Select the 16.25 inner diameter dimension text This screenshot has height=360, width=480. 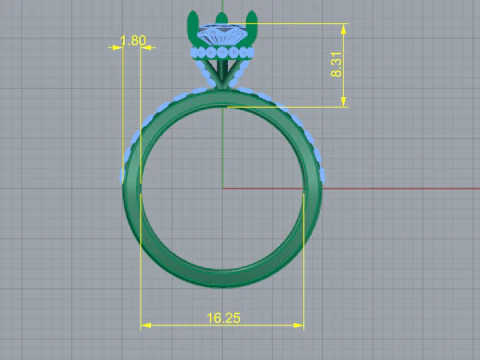(x=223, y=318)
